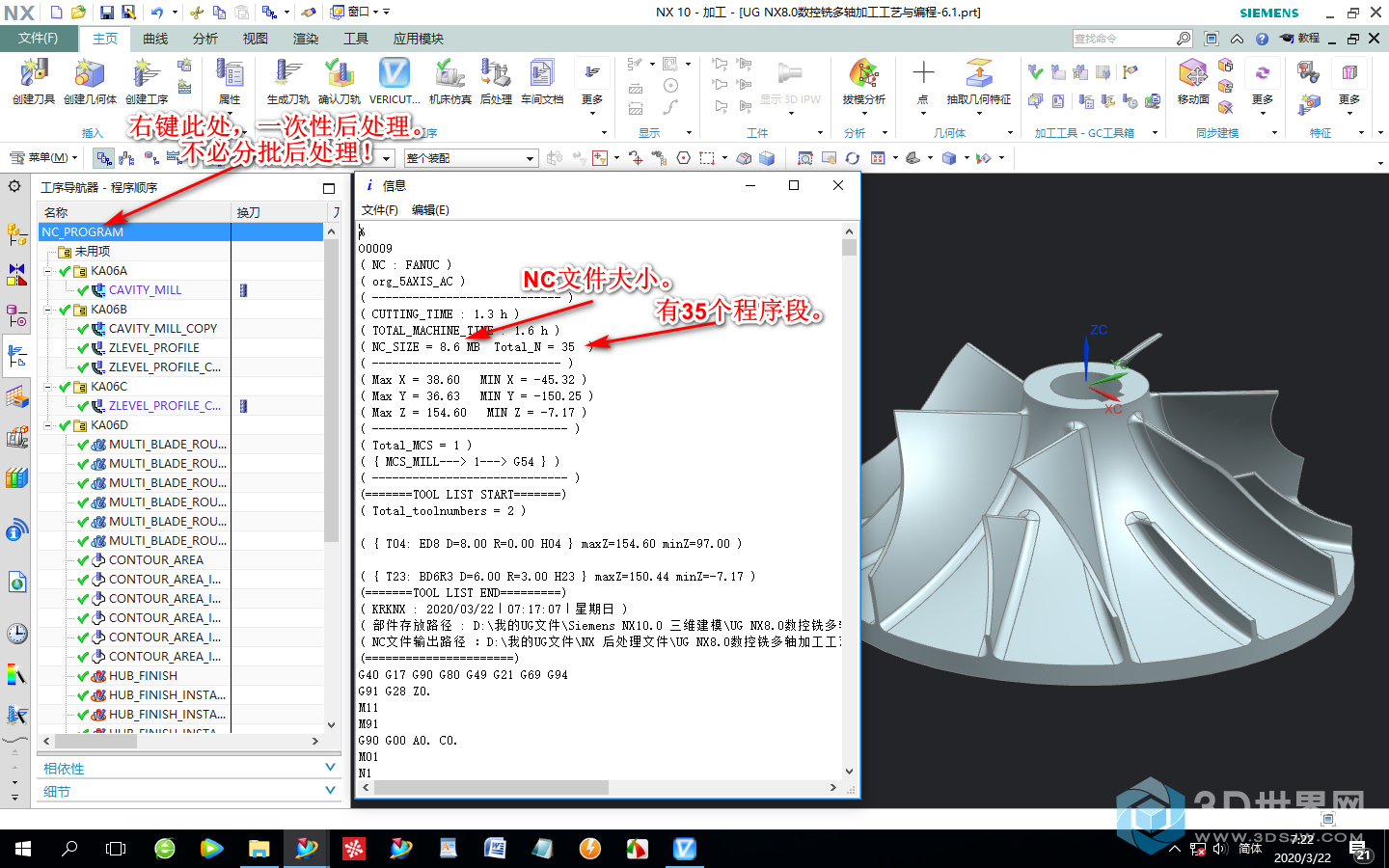Click the save icon in the title toolbar

coord(106,13)
